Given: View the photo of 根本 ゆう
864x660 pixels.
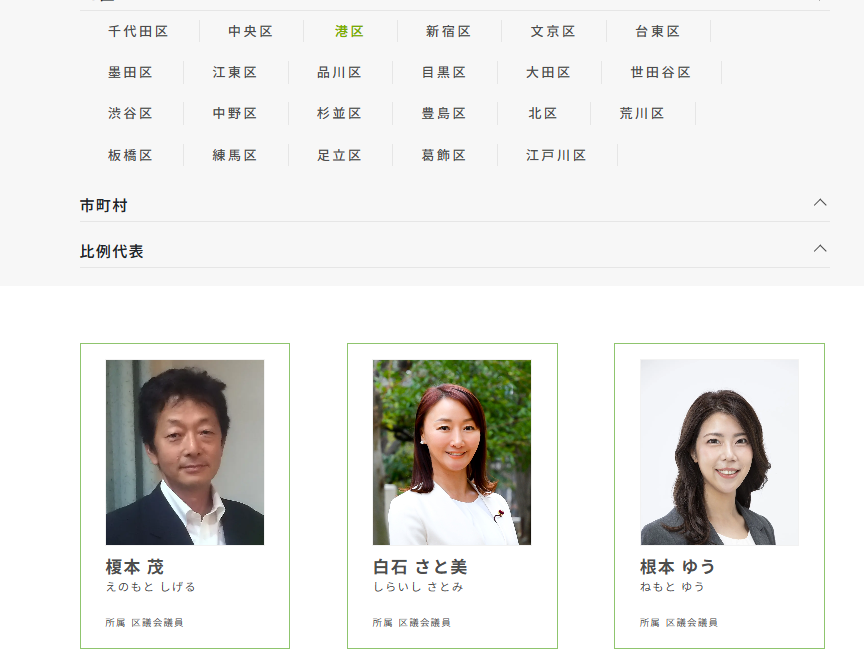Looking at the screenshot, I should click(x=719, y=452).
